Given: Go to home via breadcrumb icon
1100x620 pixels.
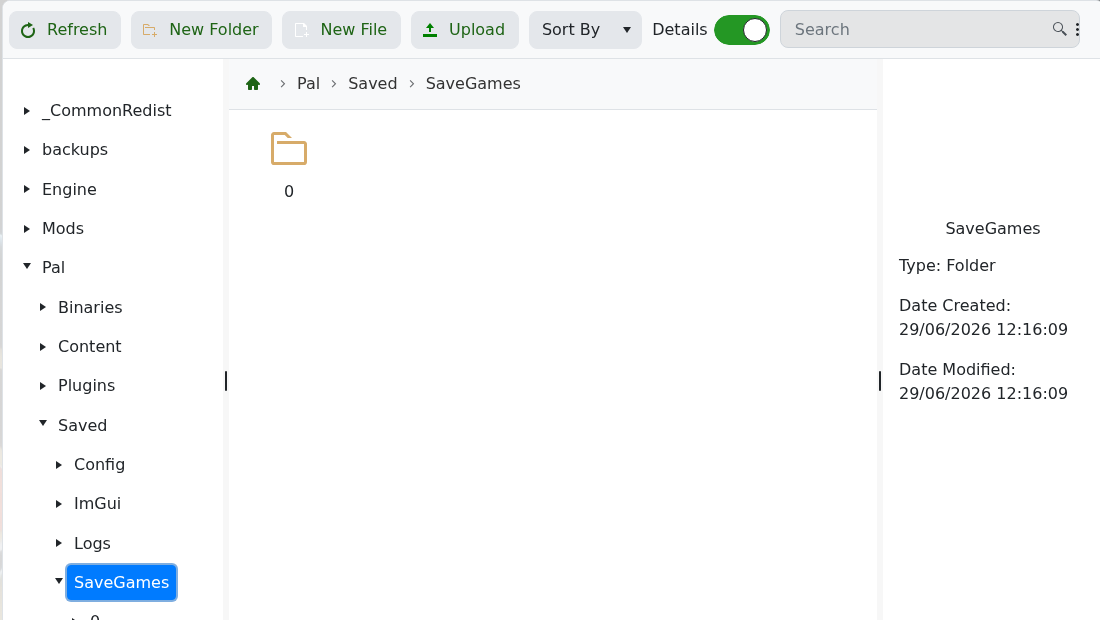Looking at the screenshot, I should click(x=253, y=84).
